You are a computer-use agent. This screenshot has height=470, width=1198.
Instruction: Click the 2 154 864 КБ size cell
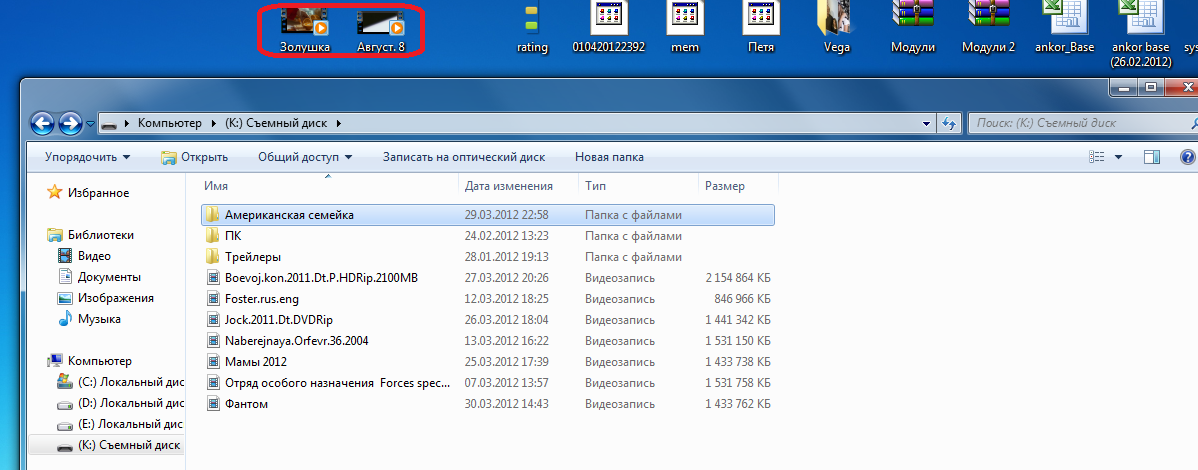pyautogui.click(x=738, y=277)
